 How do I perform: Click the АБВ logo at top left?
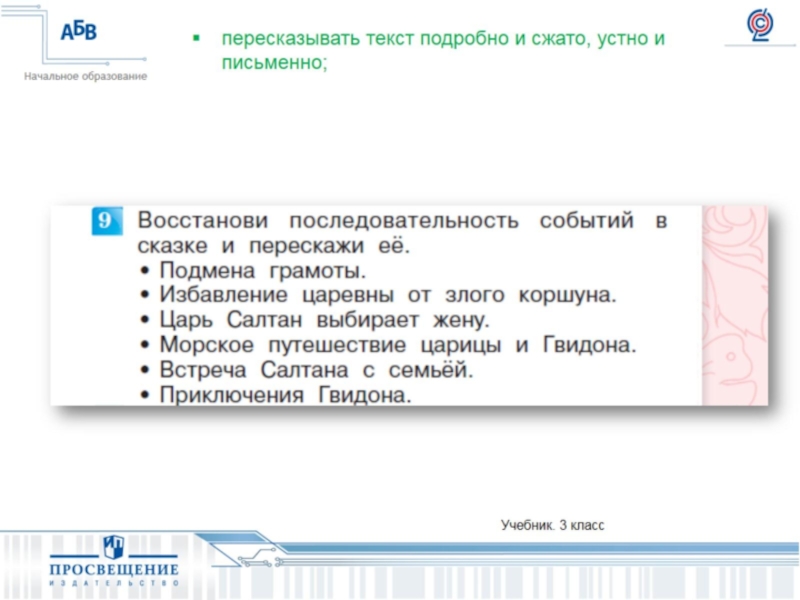[79, 32]
